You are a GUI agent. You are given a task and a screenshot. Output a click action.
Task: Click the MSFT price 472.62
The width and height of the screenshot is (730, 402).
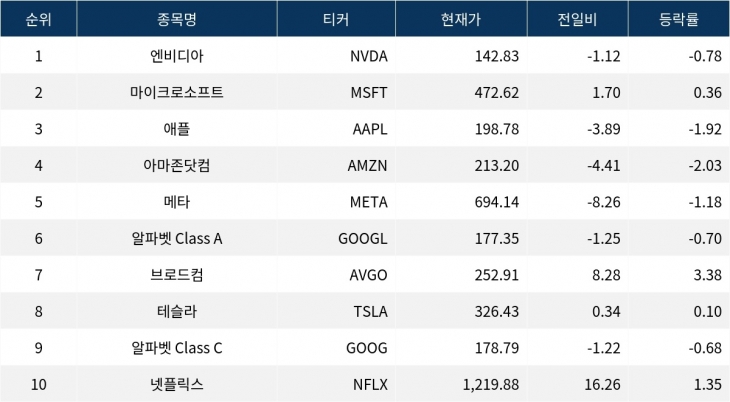click(495, 93)
